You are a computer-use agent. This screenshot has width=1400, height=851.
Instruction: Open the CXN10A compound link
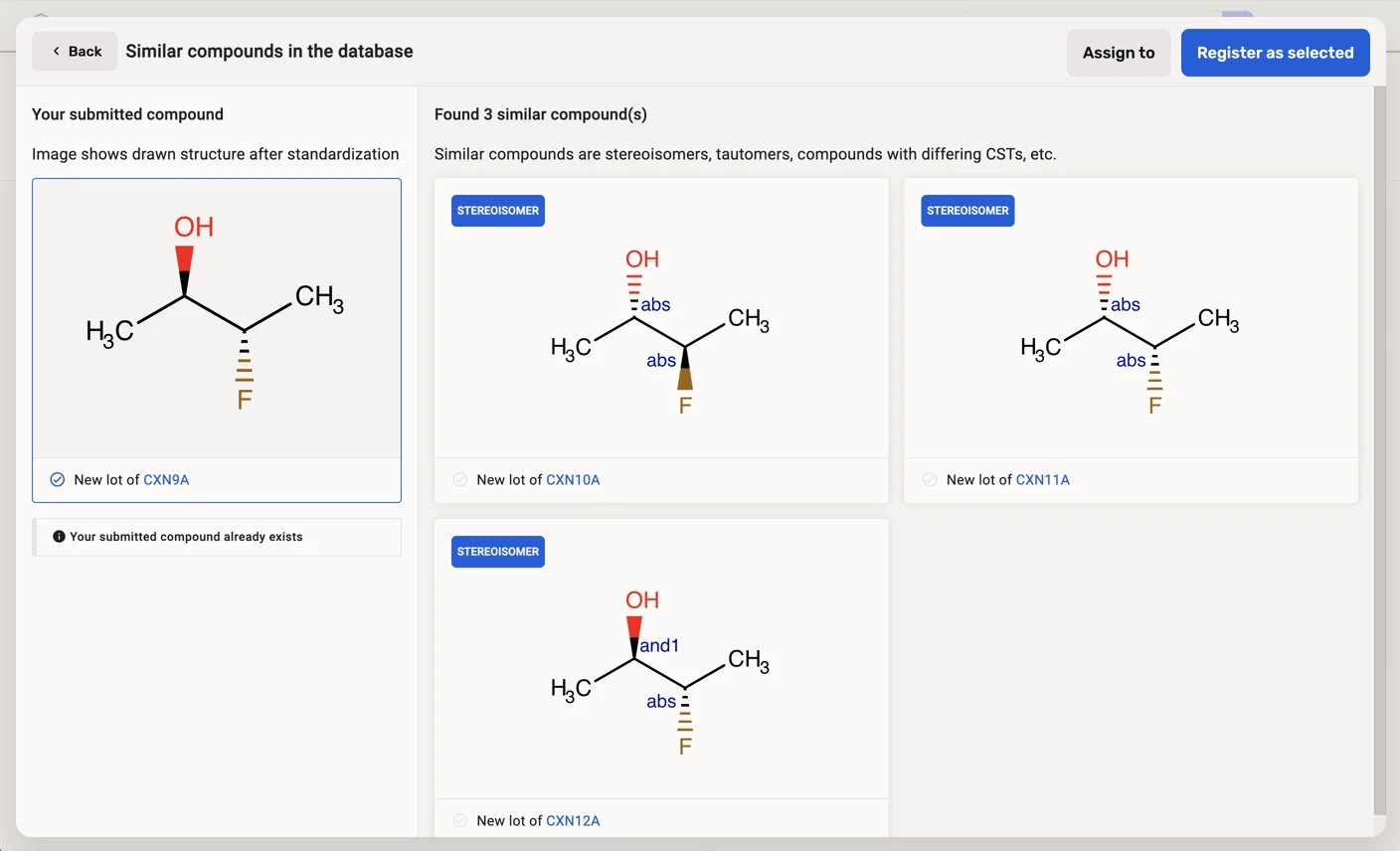coord(573,479)
